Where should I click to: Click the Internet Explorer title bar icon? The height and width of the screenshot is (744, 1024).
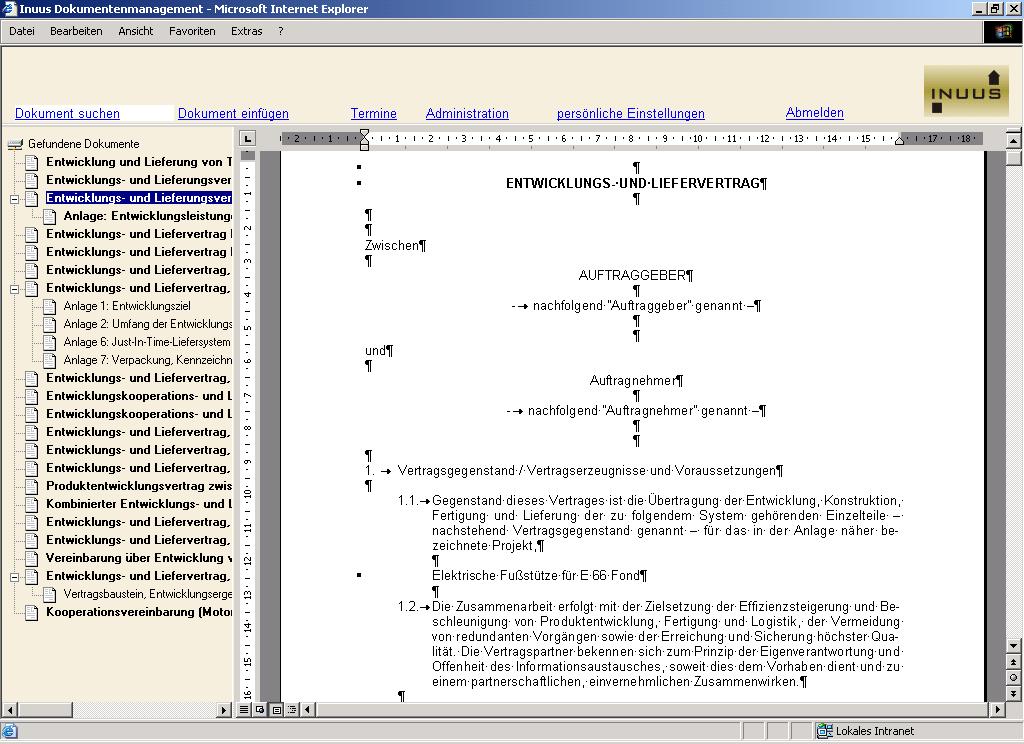(8, 8)
